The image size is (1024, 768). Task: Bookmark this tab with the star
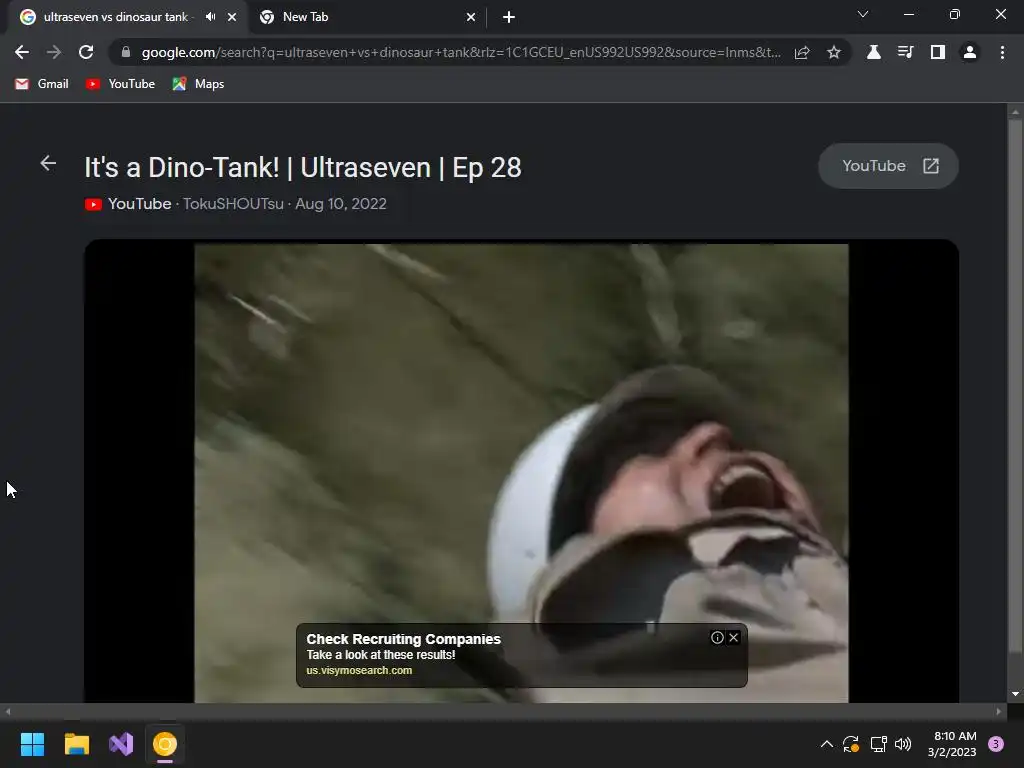pyautogui.click(x=834, y=52)
